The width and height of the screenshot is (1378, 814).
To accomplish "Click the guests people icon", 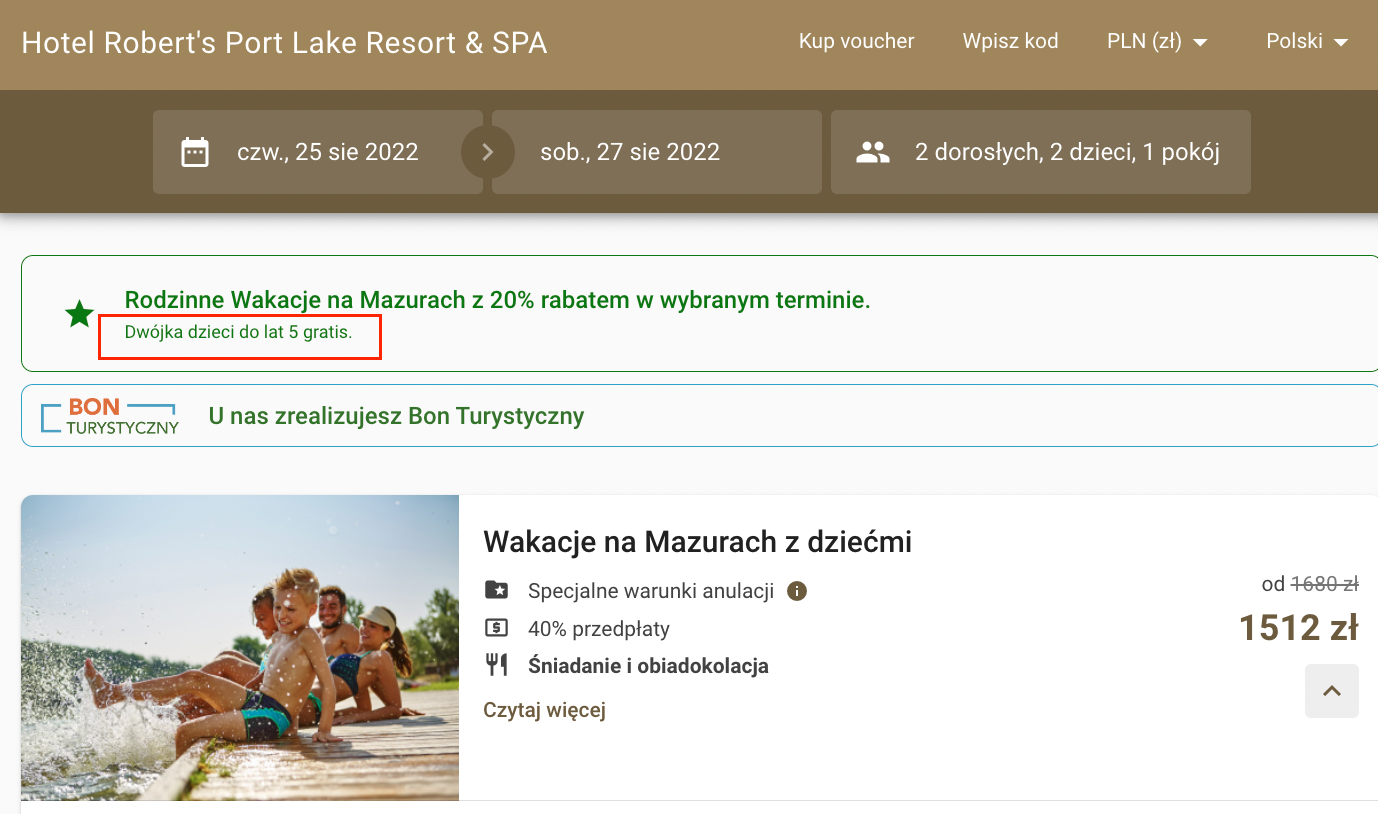I will pyautogui.click(x=873, y=152).
